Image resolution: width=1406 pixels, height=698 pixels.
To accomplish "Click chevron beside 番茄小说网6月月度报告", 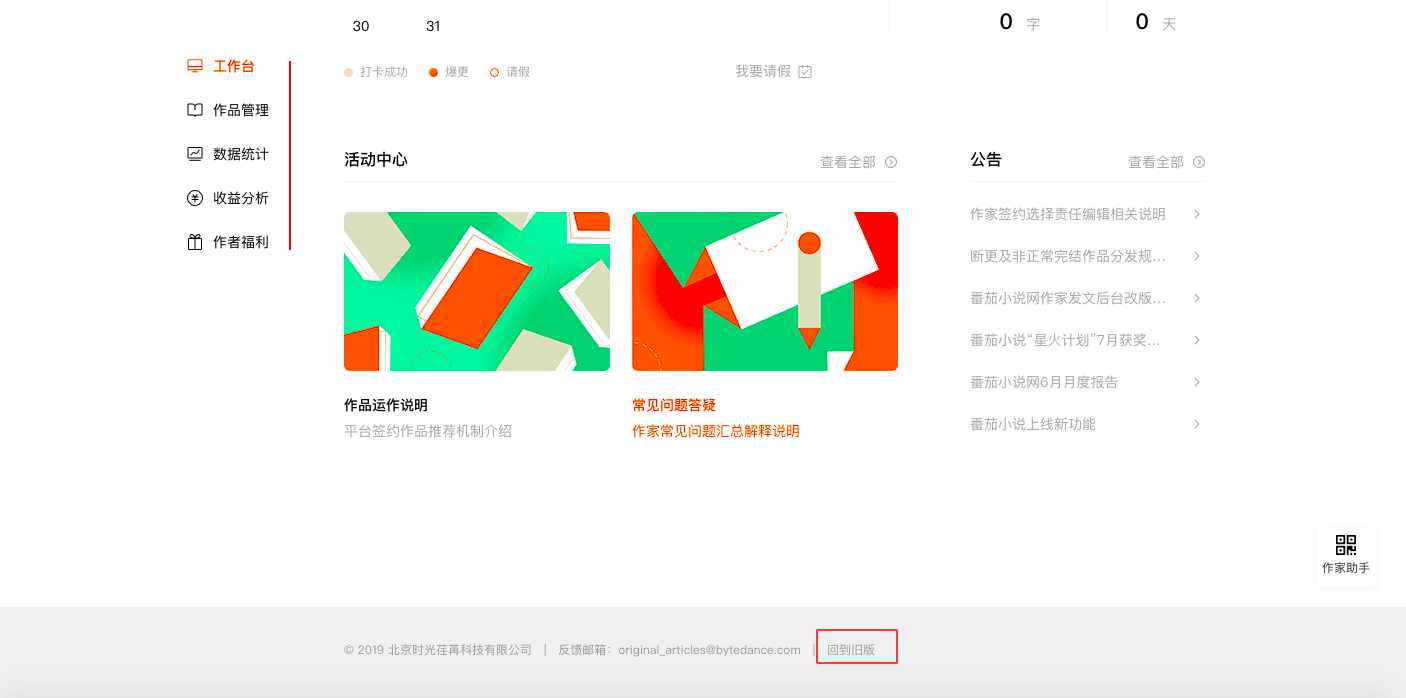I will pyautogui.click(x=1197, y=382).
